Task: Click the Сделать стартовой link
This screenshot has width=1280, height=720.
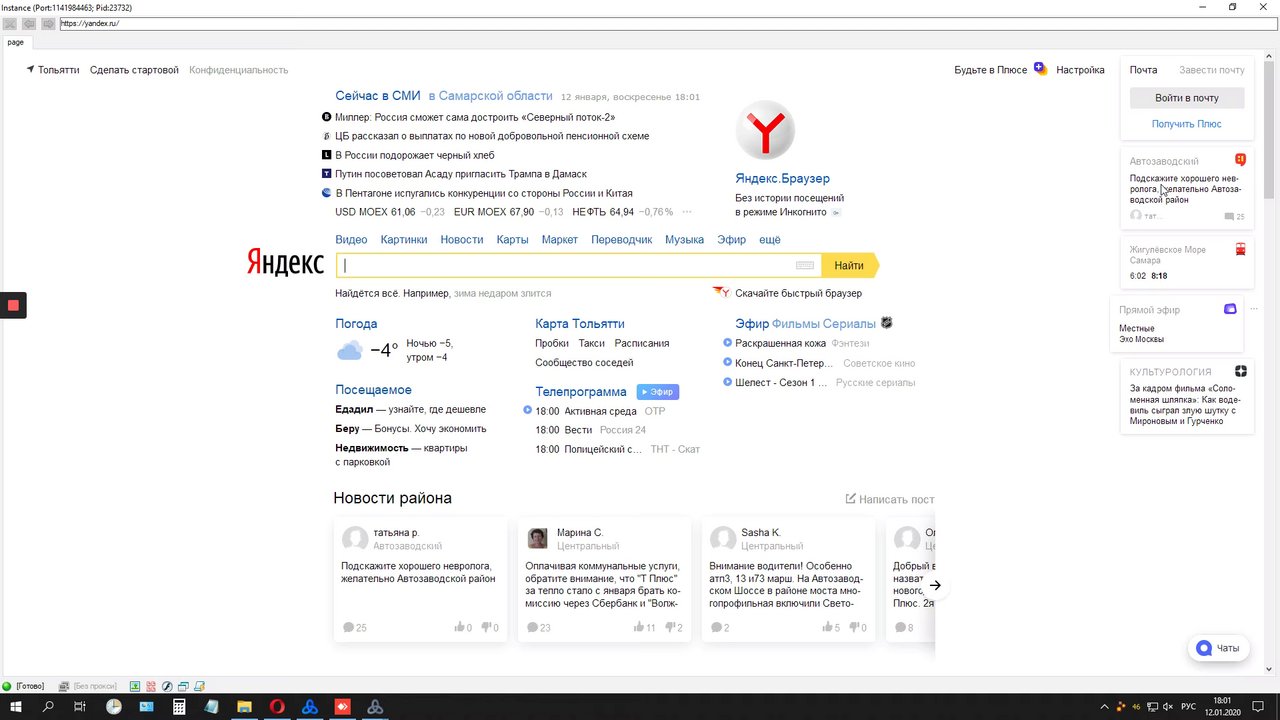Action: [134, 70]
